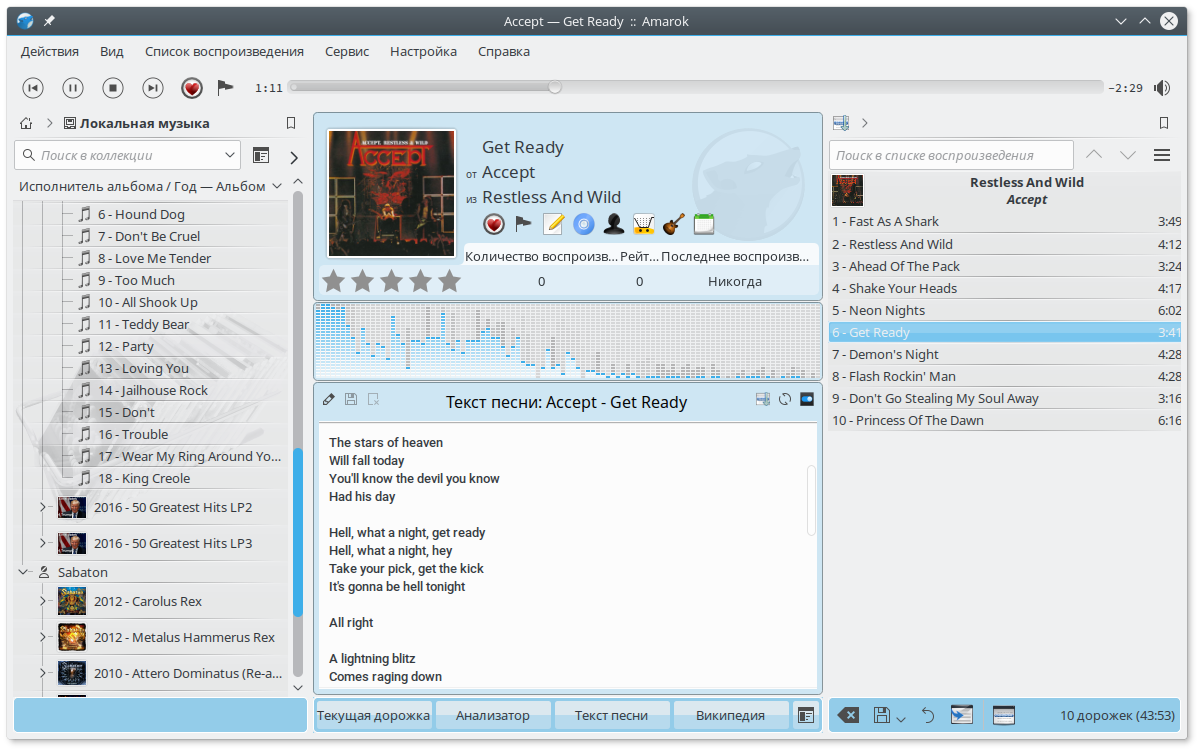Screen dimensions: 1200x752
Task: Stop playback in the main toolbar
Action: (x=113, y=88)
